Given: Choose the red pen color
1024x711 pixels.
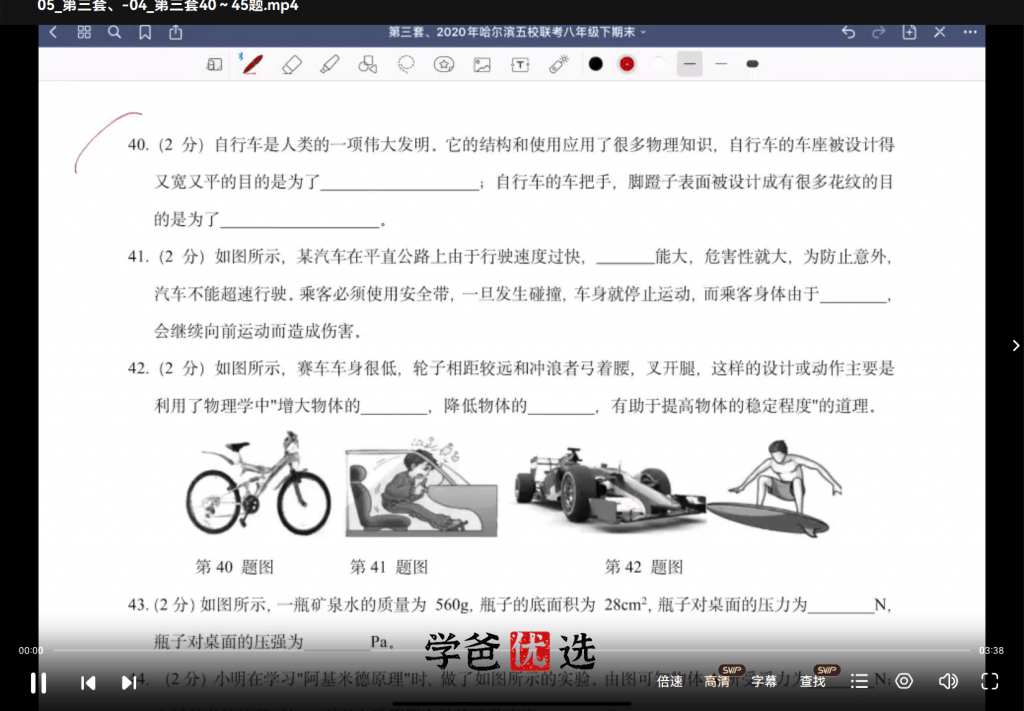Looking at the screenshot, I should tap(627, 64).
